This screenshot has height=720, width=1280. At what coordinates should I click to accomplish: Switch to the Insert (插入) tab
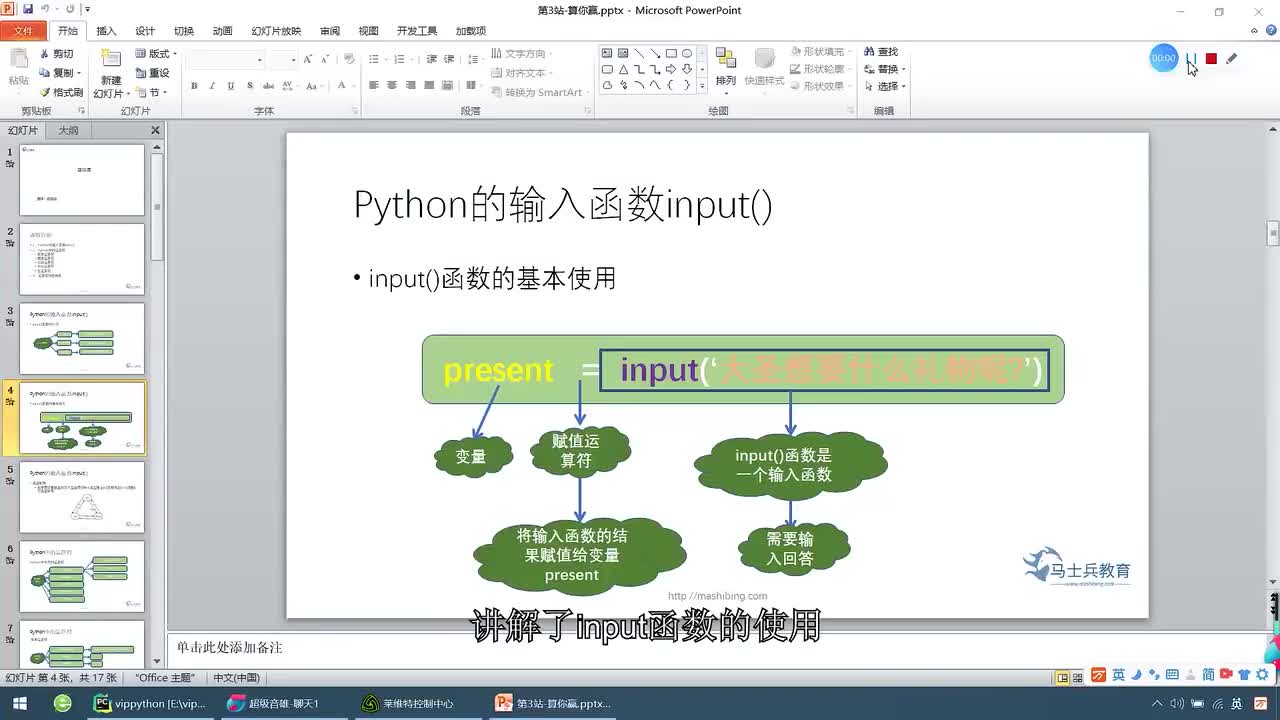(106, 31)
